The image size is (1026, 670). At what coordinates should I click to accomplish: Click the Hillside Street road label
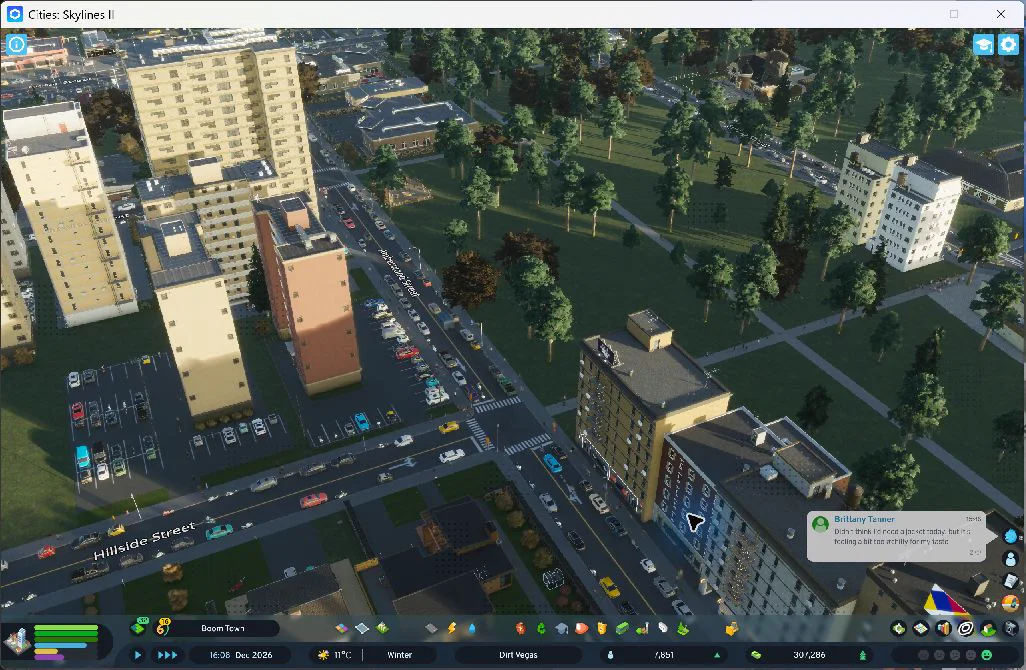[x=145, y=540]
